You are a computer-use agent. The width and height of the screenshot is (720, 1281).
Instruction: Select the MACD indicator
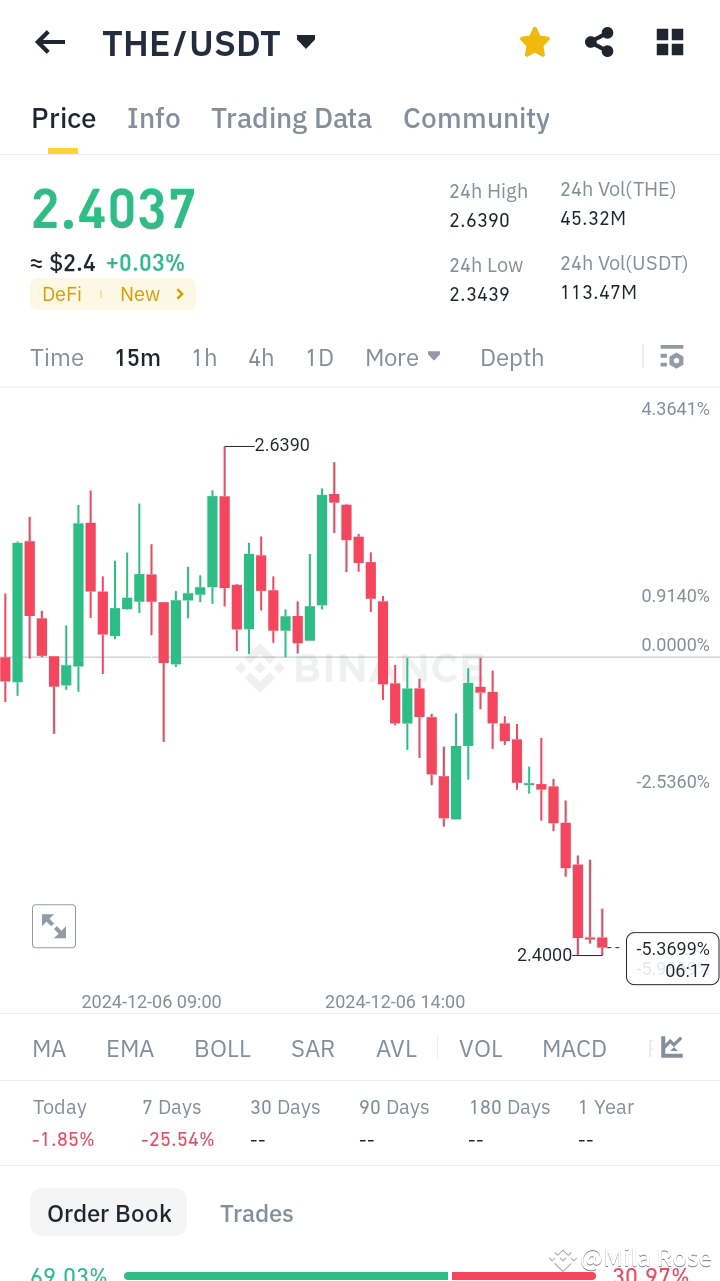(574, 1048)
